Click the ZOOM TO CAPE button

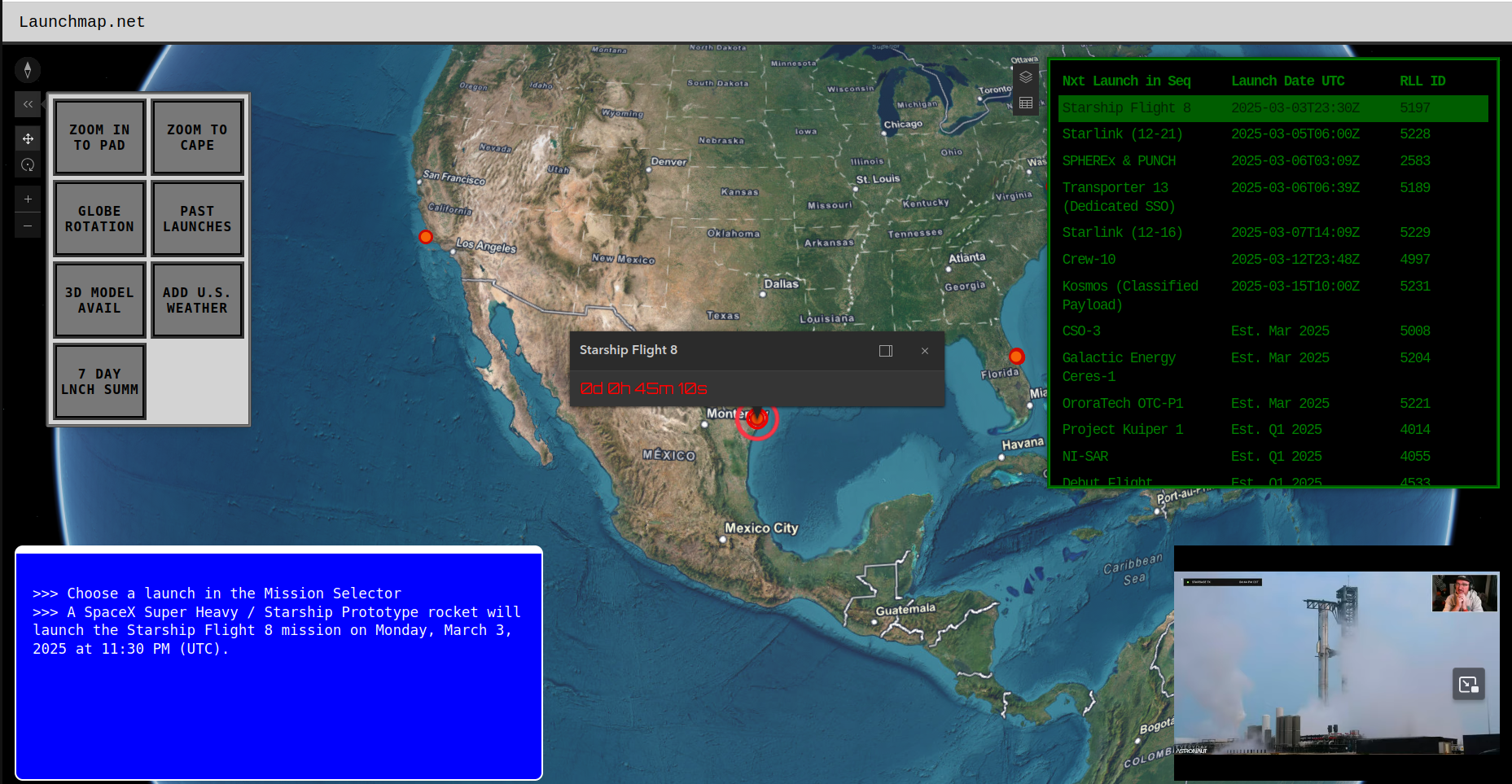coord(197,138)
